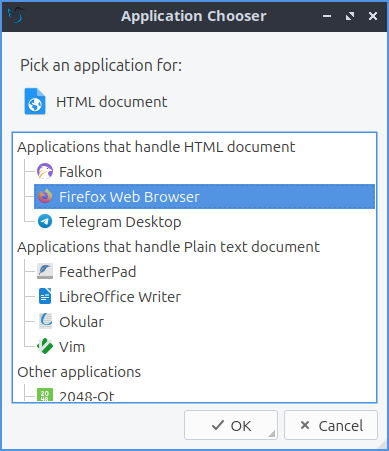Collapse 'Applications that handle HTML document' group
This screenshot has width=389, height=451.
coord(156,147)
